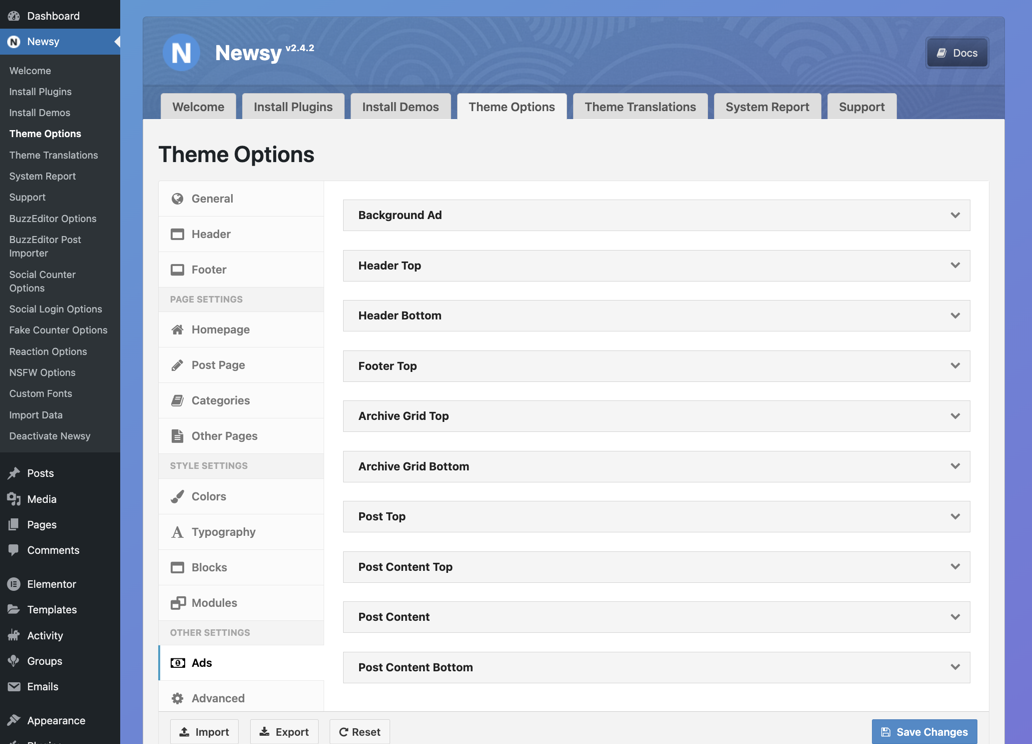Open the Theme Translations tab
The image size is (1032, 744).
[x=640, y=107]
